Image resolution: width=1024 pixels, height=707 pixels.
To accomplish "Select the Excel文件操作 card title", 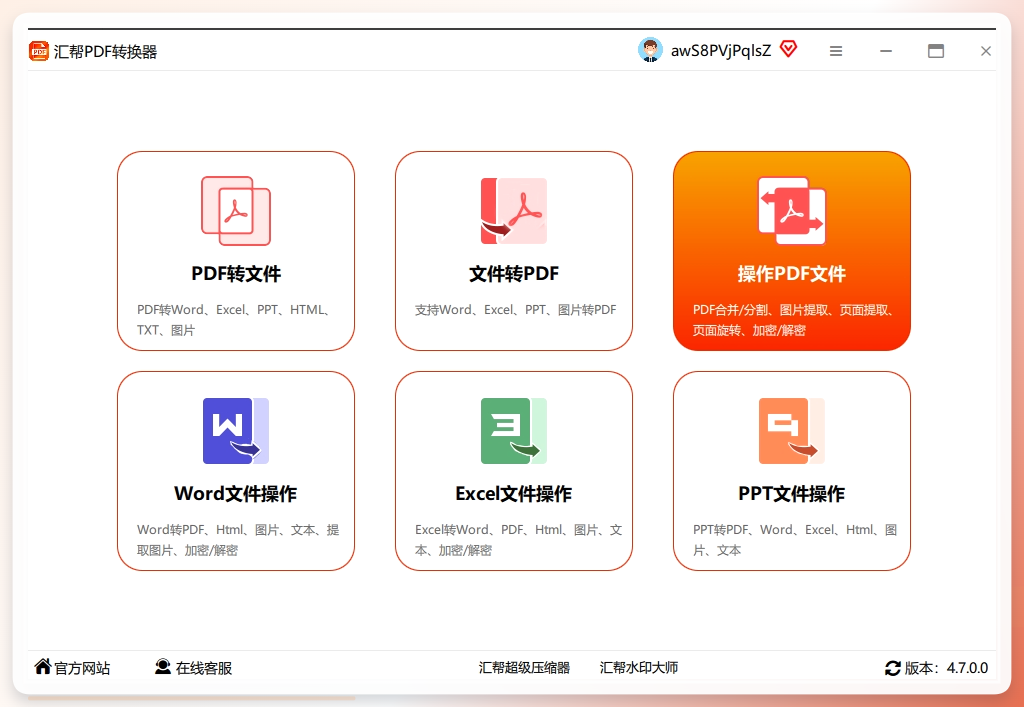I will (514, 494).
